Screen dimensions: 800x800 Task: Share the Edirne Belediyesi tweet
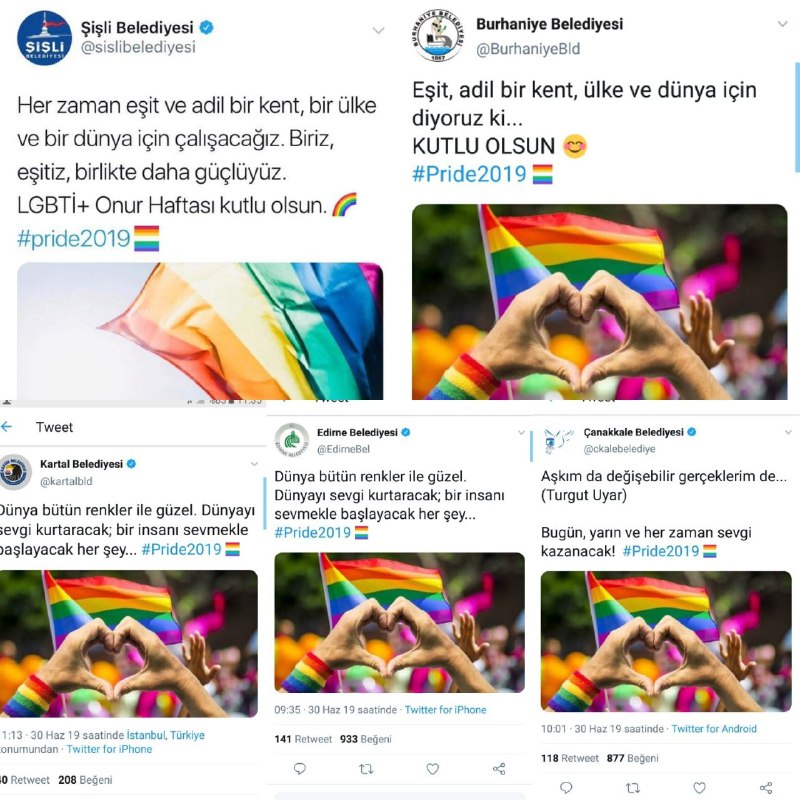(499, 768)
